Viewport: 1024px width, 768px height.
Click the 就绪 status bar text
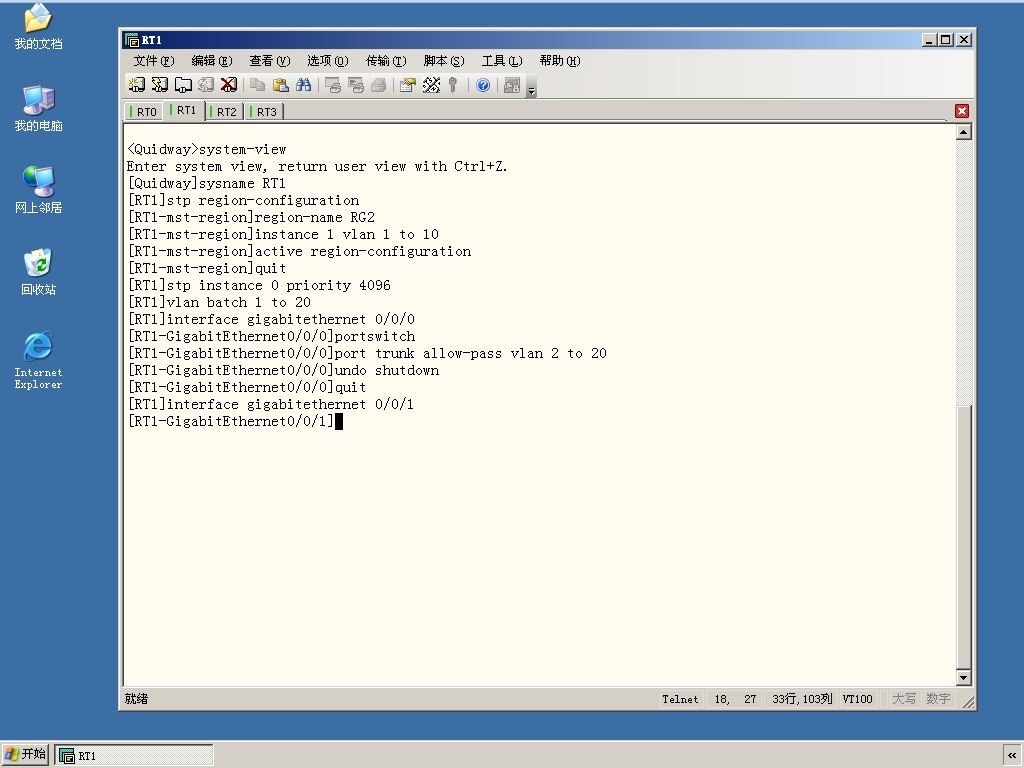136,699
